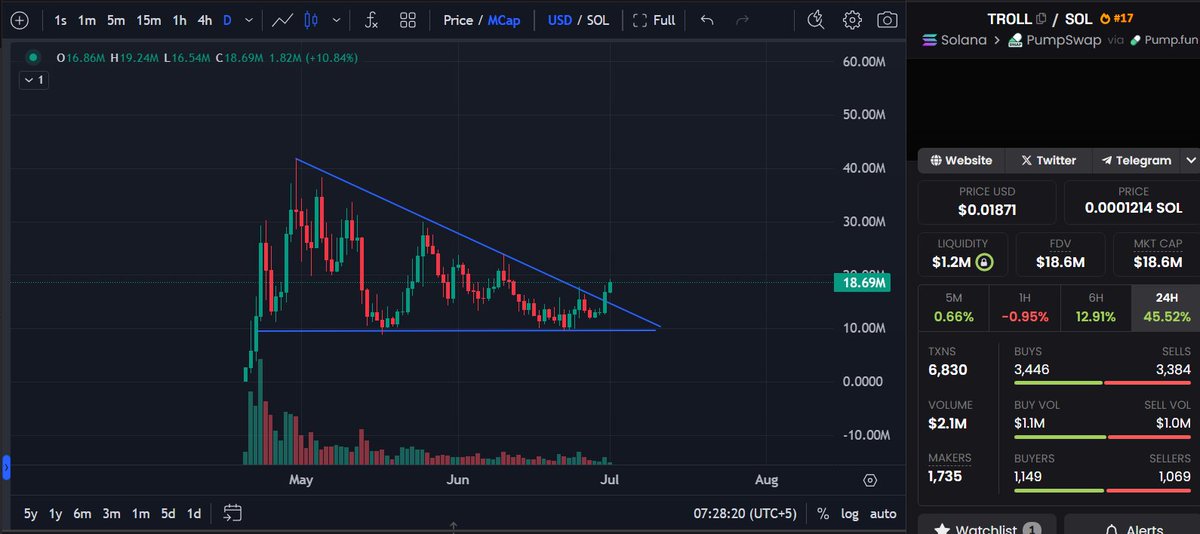Undo the last chart action
This screenshot has width=1200, height=534.
(707, 19)
